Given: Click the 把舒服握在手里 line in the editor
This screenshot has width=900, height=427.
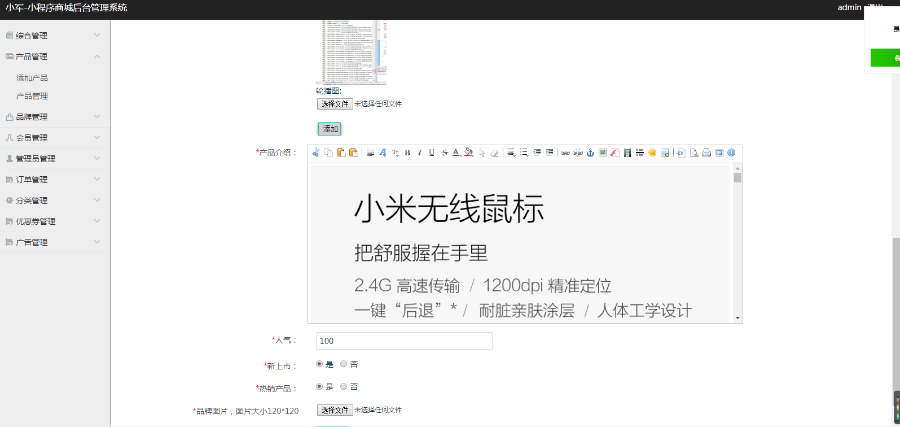Looking at the screenshot, I should pyautogui.click(x=421, y=253).
